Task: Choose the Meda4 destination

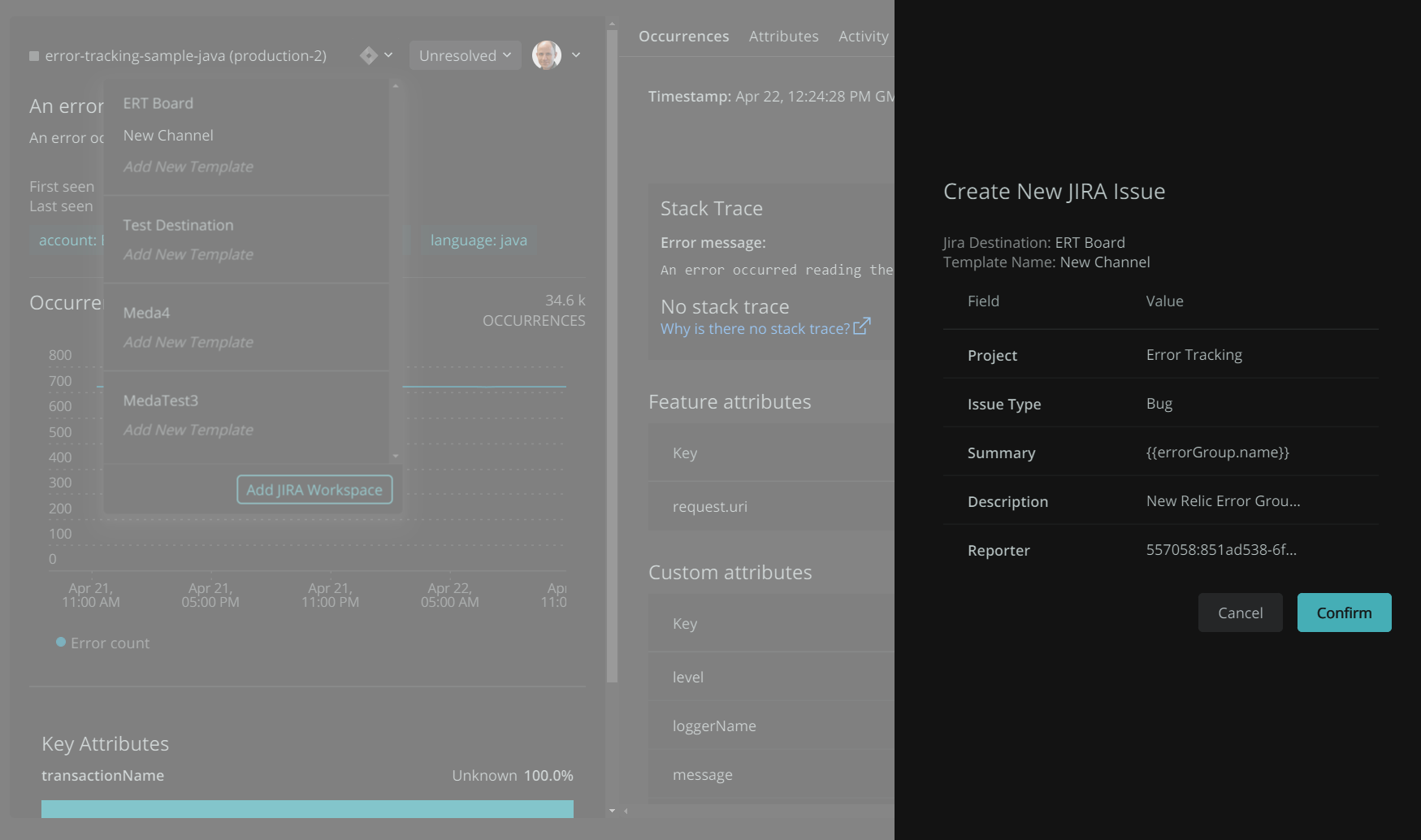Action: click(x=146, y=313)
